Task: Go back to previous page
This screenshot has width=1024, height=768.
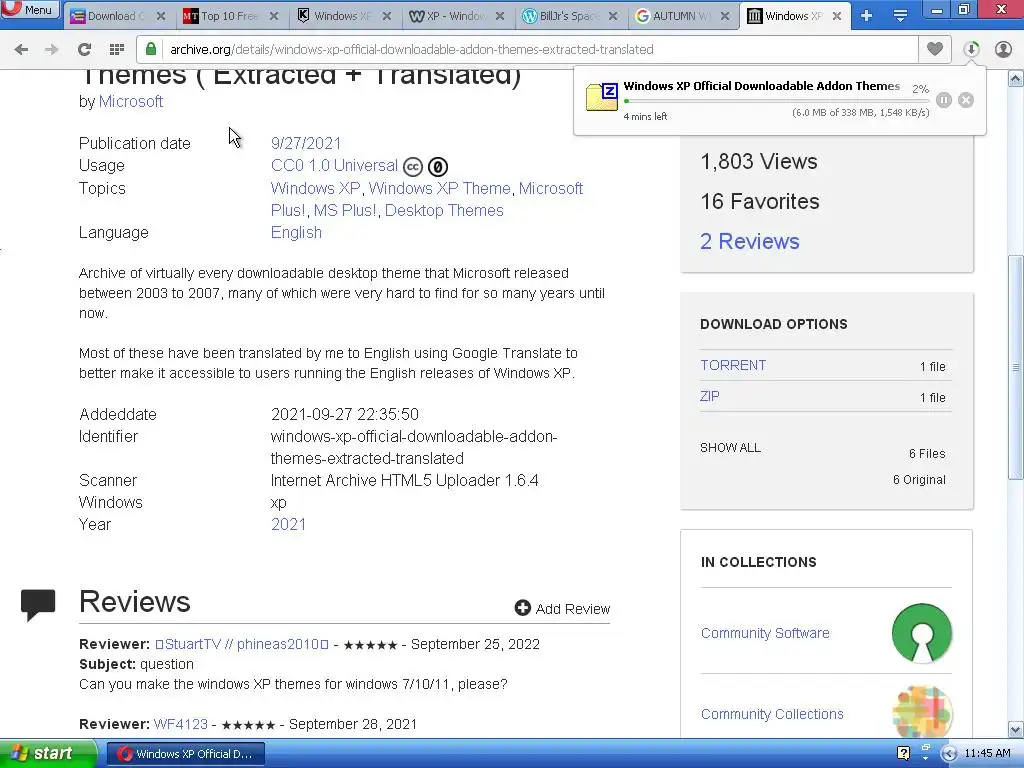Action: click(22, 49)
